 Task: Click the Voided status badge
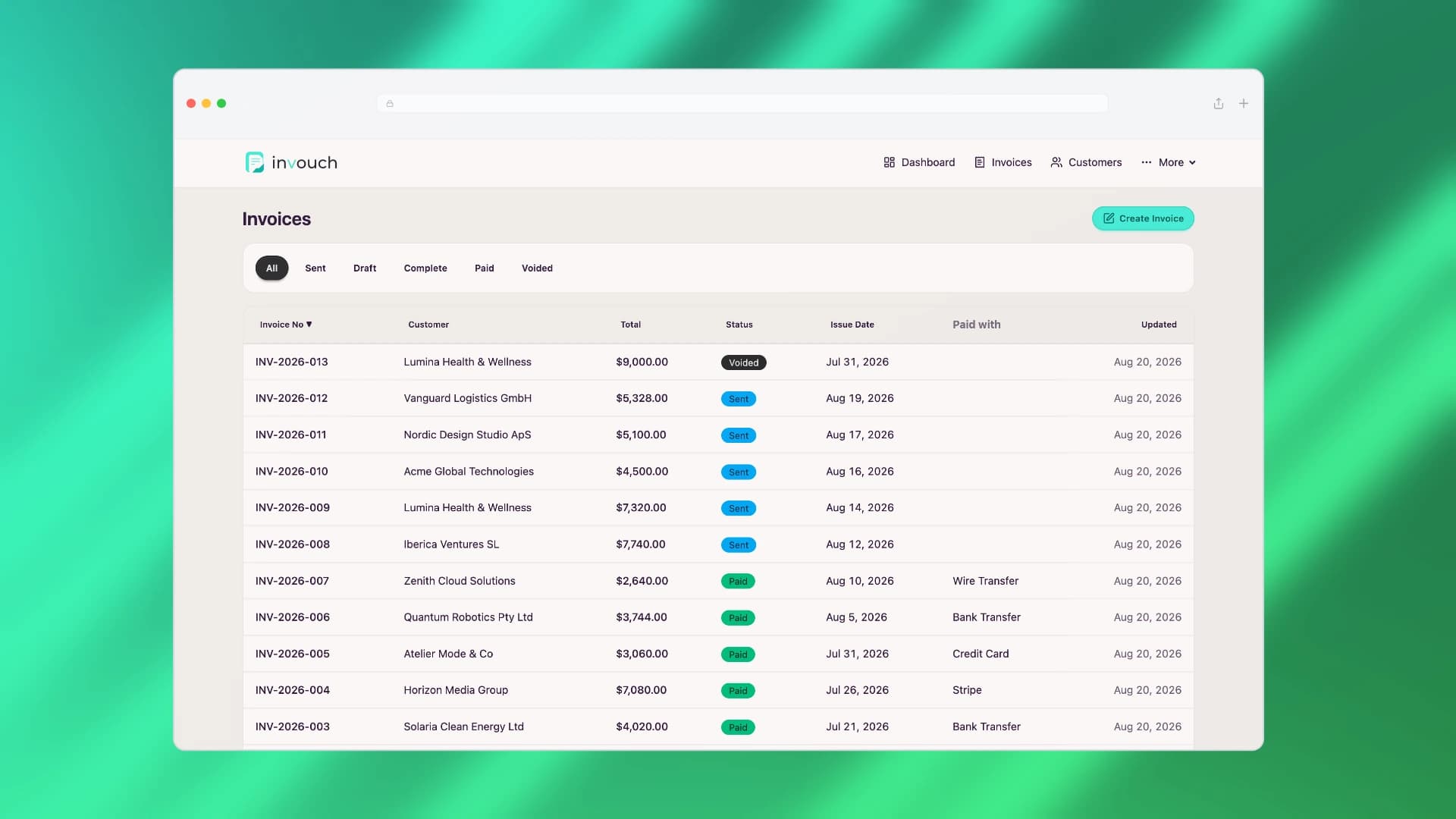[x=743, y=362]
